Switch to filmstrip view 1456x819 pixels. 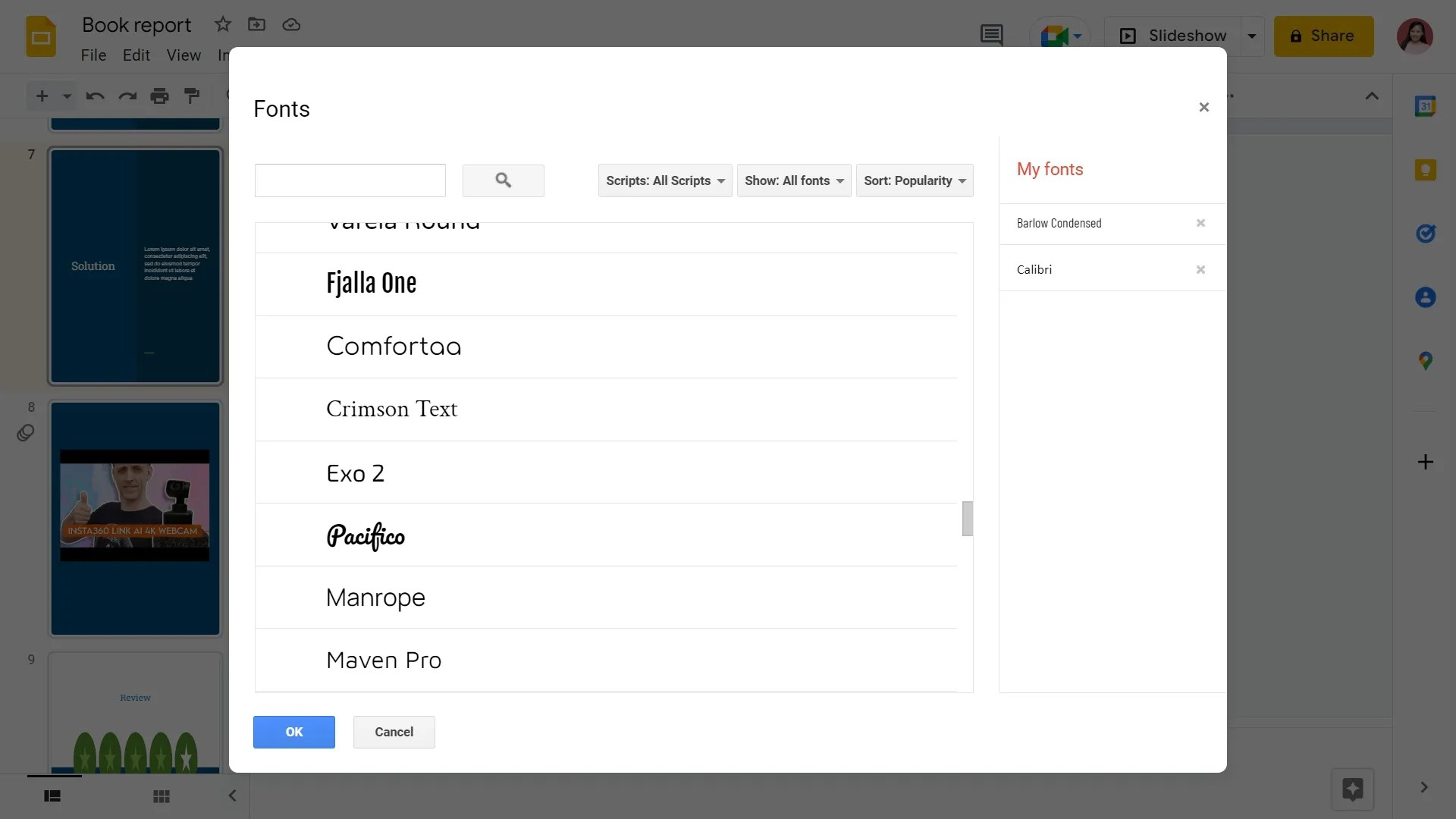52,796
